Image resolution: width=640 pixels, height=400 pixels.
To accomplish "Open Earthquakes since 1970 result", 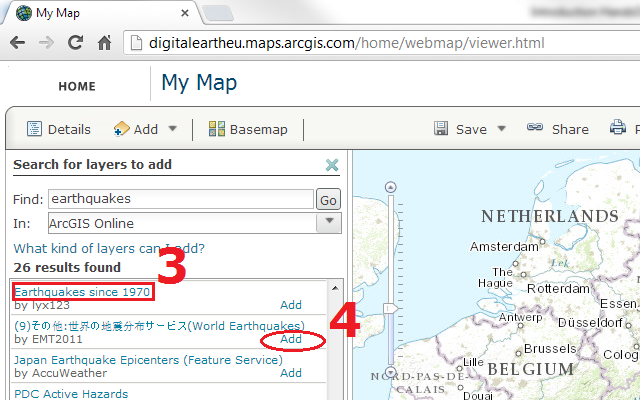I will click(82, 292).
